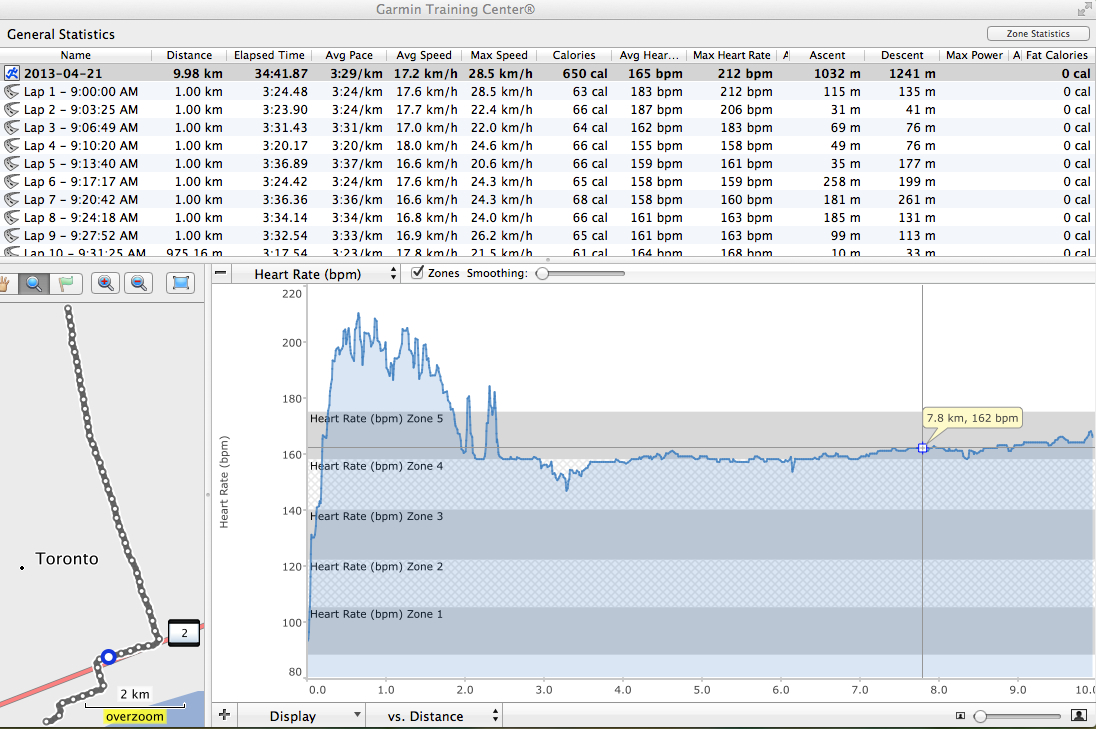This screenshot has width=1097, height=729.
Task: Sort by the Calories column header
Action: pyautogui.click(x=574, y=55)
